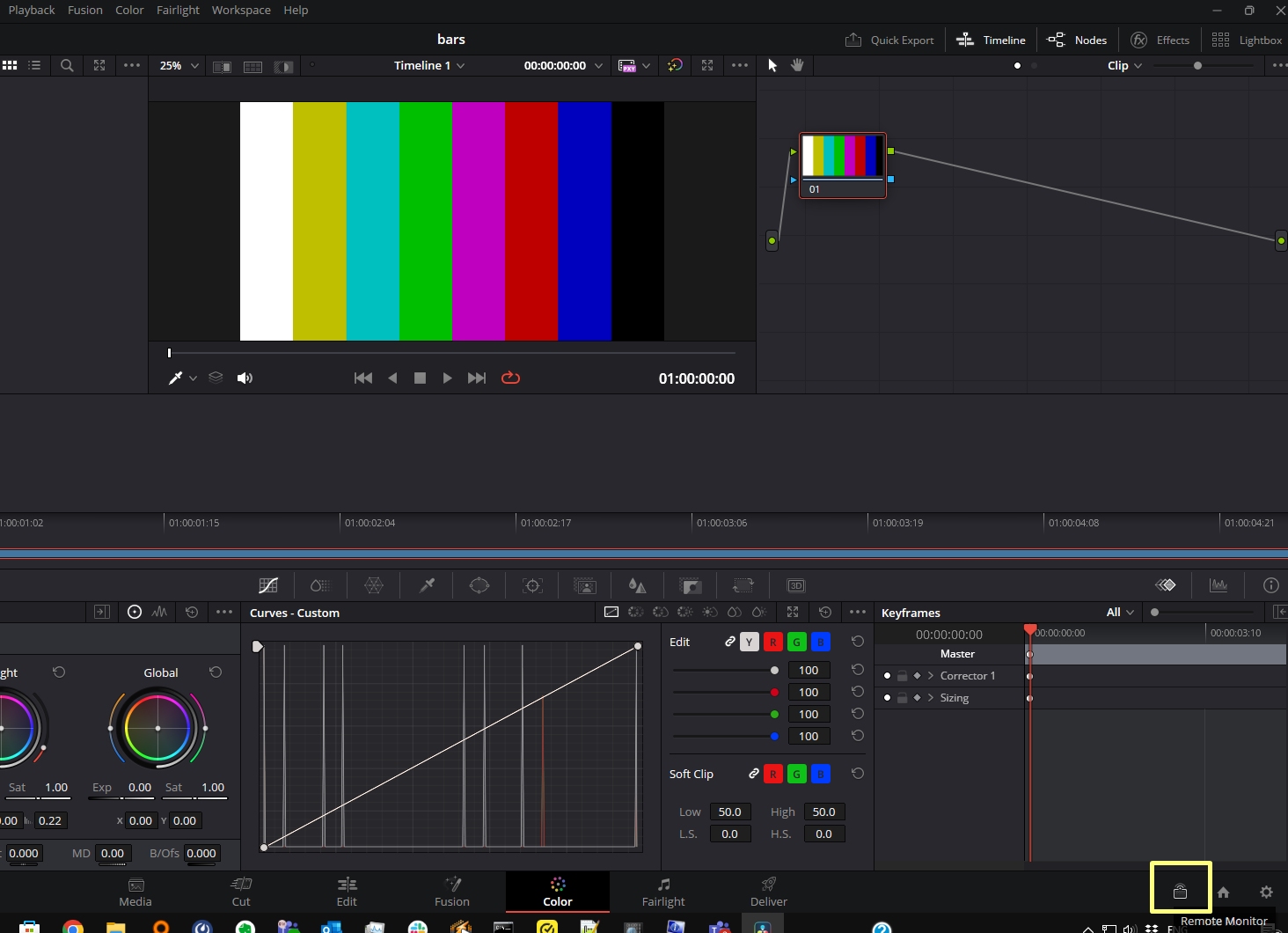Toggle the red channel Edit button
The image size is (1288, 933).
point(772,642)
